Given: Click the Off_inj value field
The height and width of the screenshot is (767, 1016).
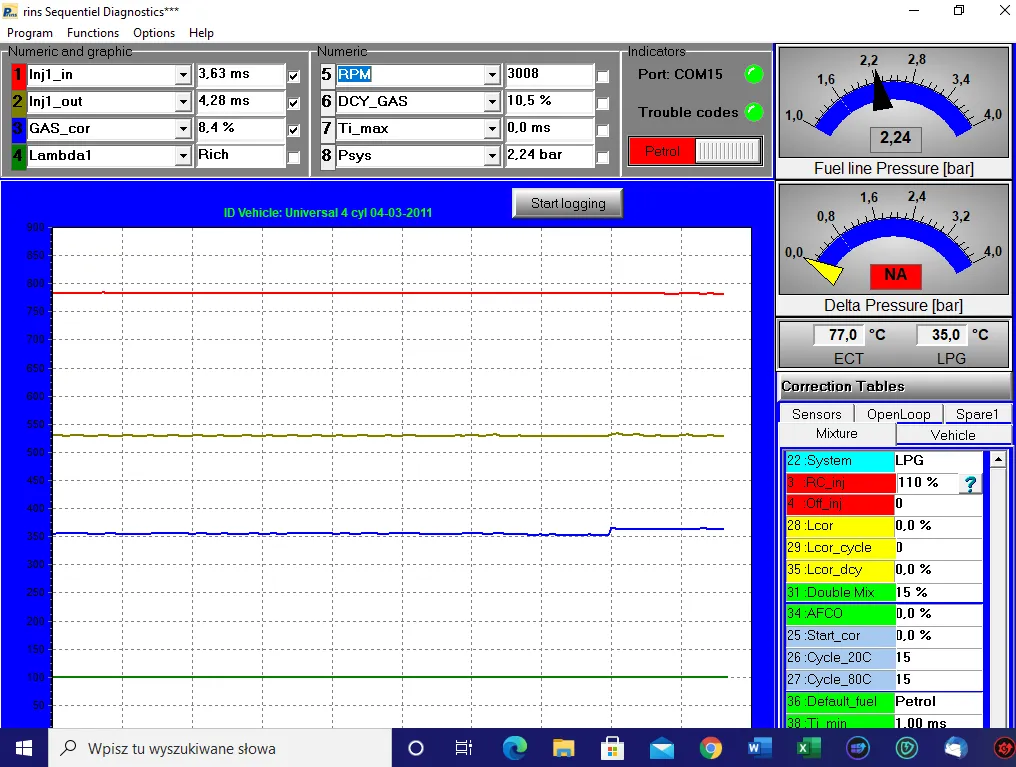Looking at the screenshot, I should (x=938, y=504).
